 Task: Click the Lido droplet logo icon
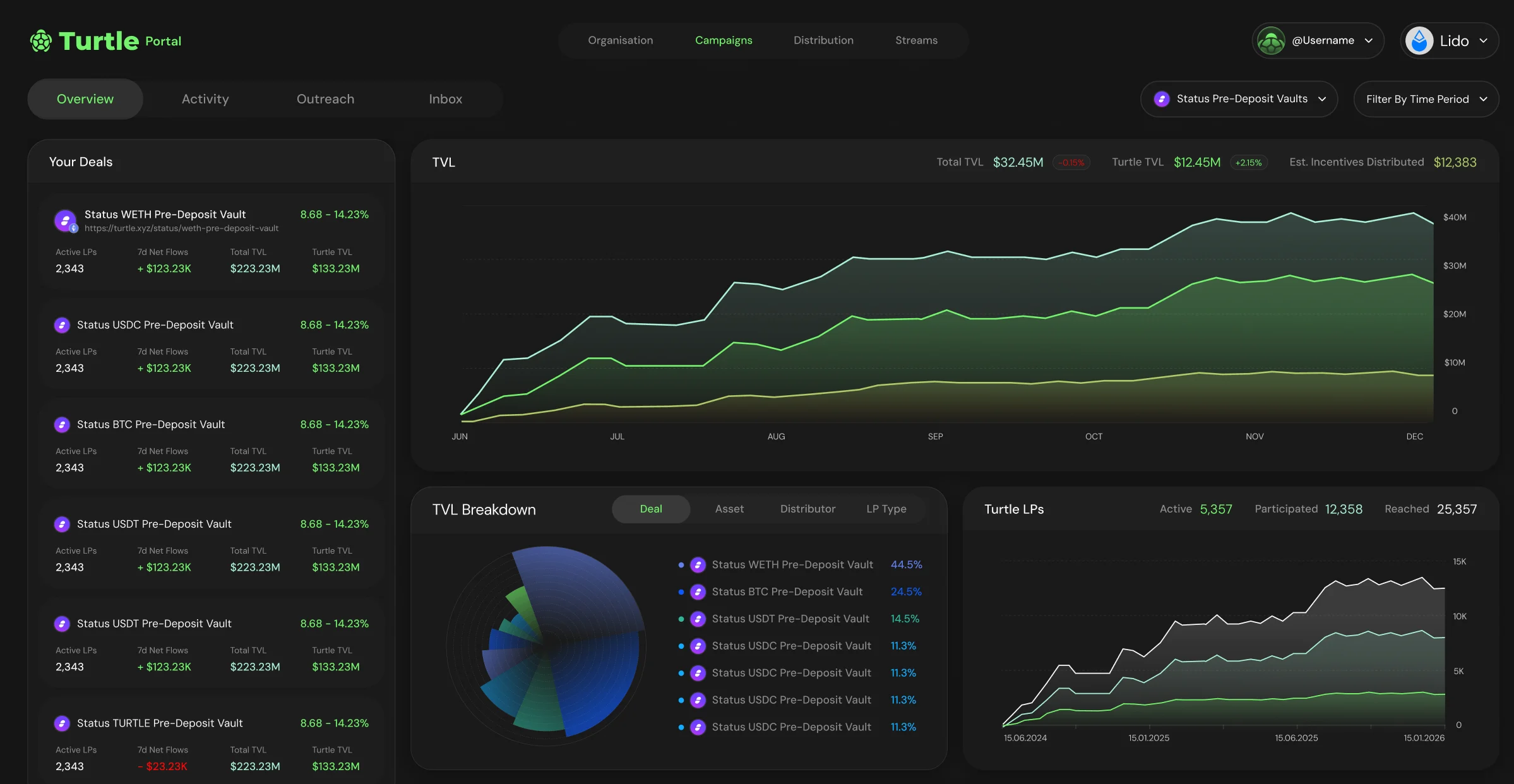click(x=1419, y=41)
